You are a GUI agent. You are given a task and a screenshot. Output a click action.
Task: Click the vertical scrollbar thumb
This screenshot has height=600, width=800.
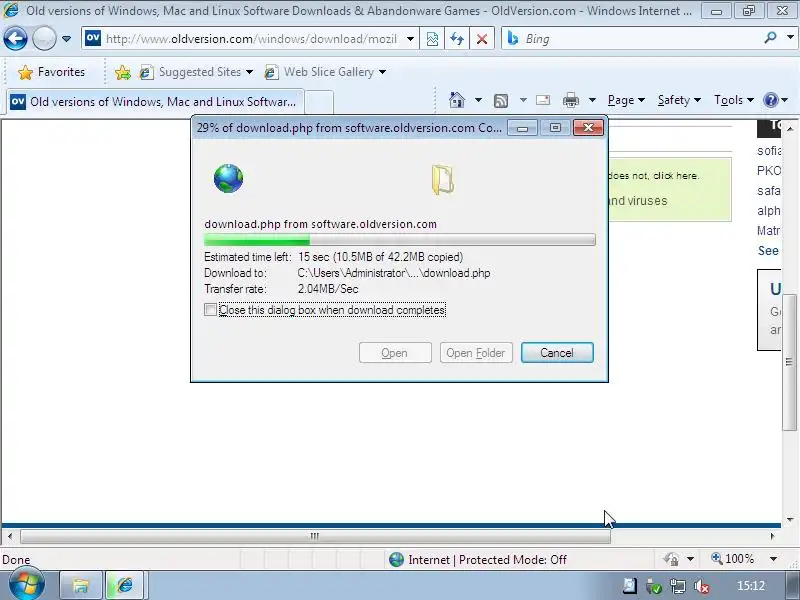tap(789, 362)
